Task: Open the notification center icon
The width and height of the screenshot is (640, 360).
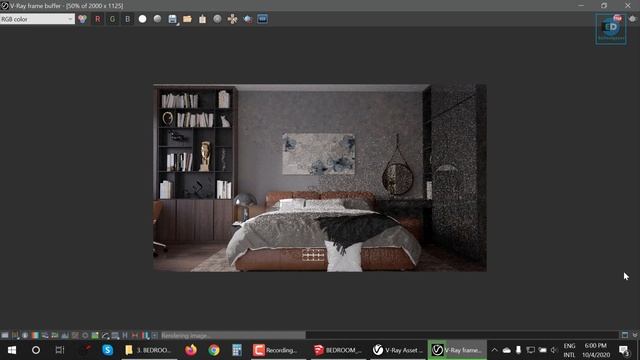Action: (624, 350)
